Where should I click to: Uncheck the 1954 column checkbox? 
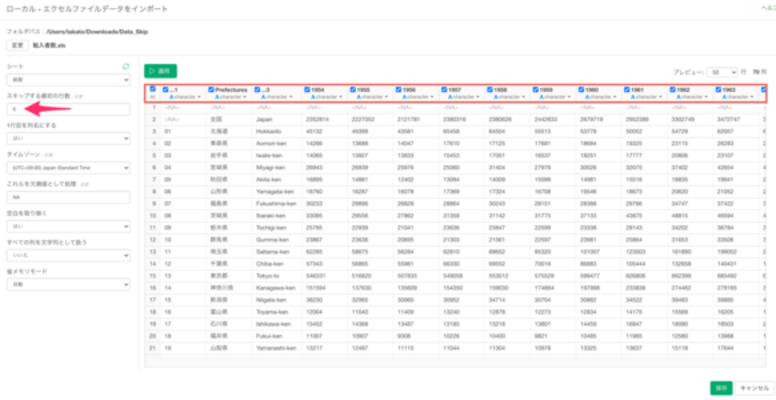[307, 90]
